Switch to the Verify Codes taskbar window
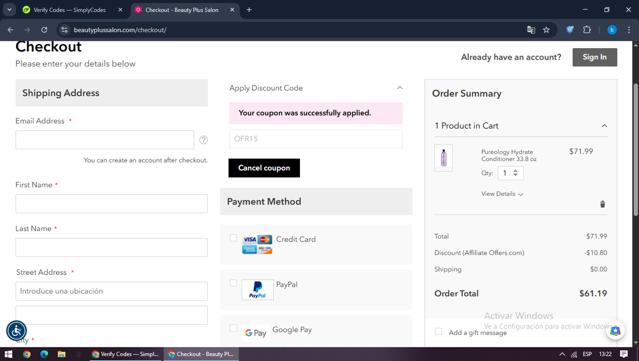 126,354
